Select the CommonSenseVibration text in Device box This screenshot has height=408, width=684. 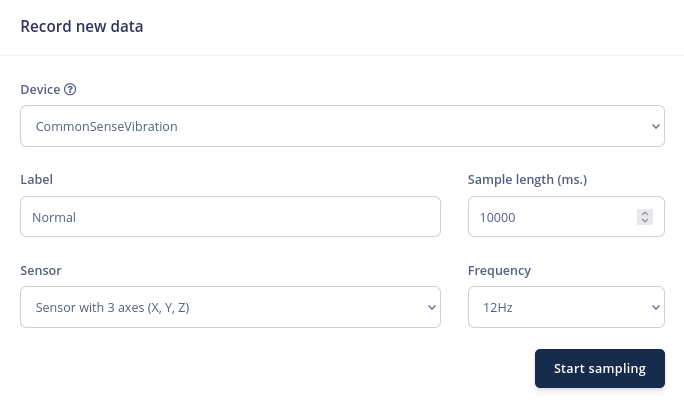click(x=107, y=126)
